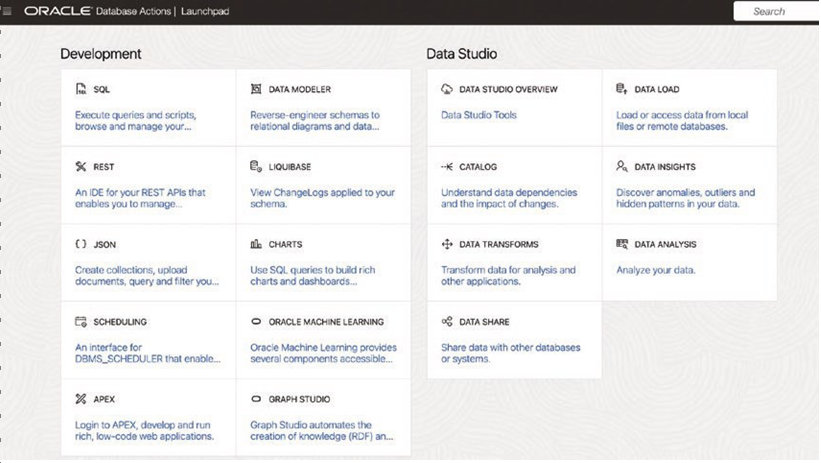This screenshot has height=463, width=821.
Task: Open the CATALOG card title
Action: pyautogui.click(x=478, y=167)
